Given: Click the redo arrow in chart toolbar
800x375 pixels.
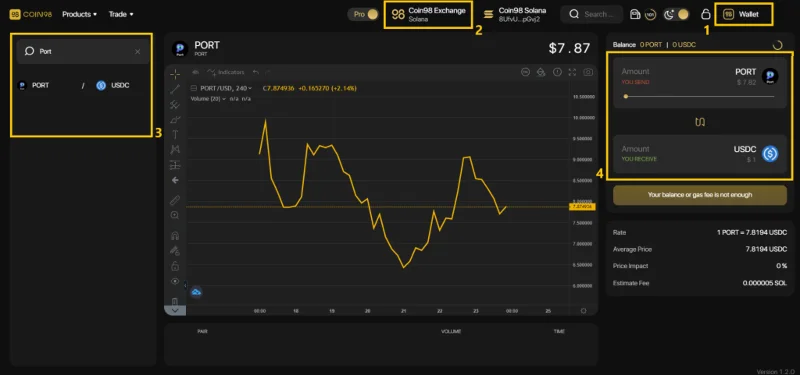Looking at the screenshot, I should pyautogui.click(x=268, y=72).
